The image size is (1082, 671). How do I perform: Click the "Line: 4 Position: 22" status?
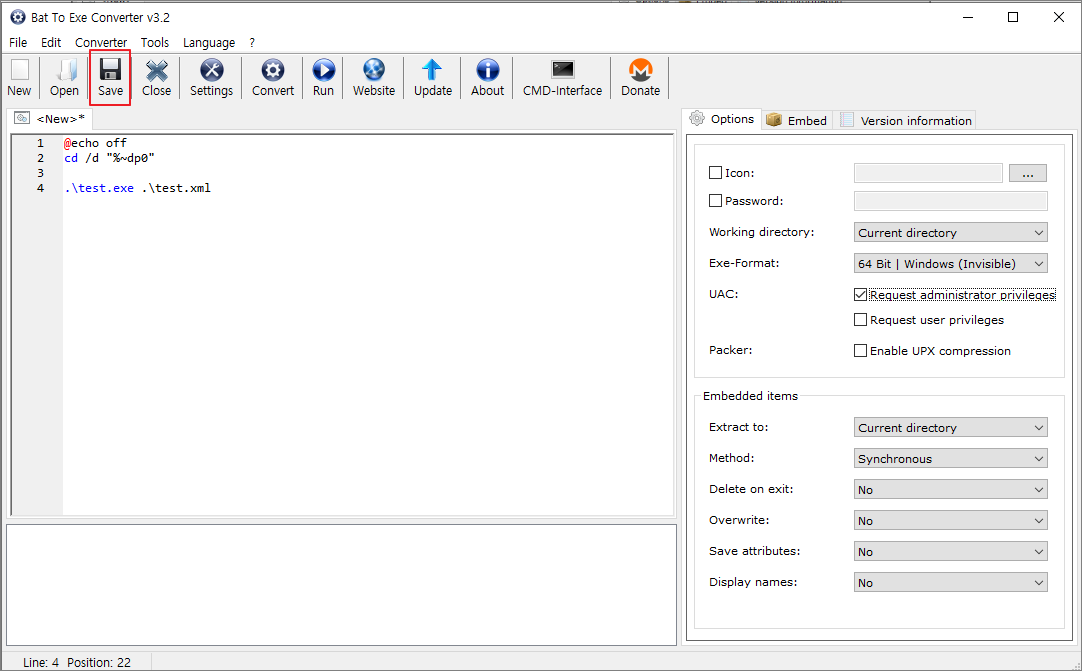(x=77, y=662)
